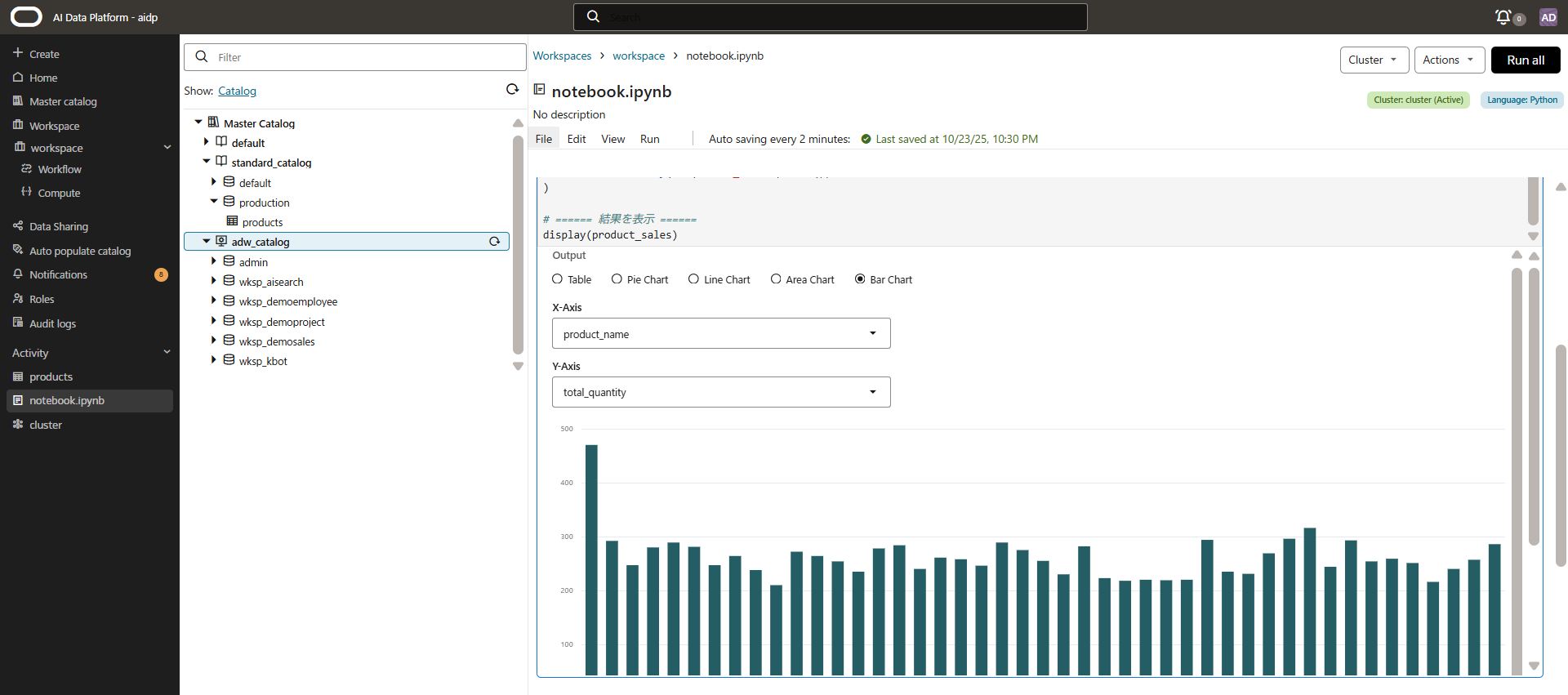Open Roles page
Viewport: 1568px width, 695px height.
42,299
